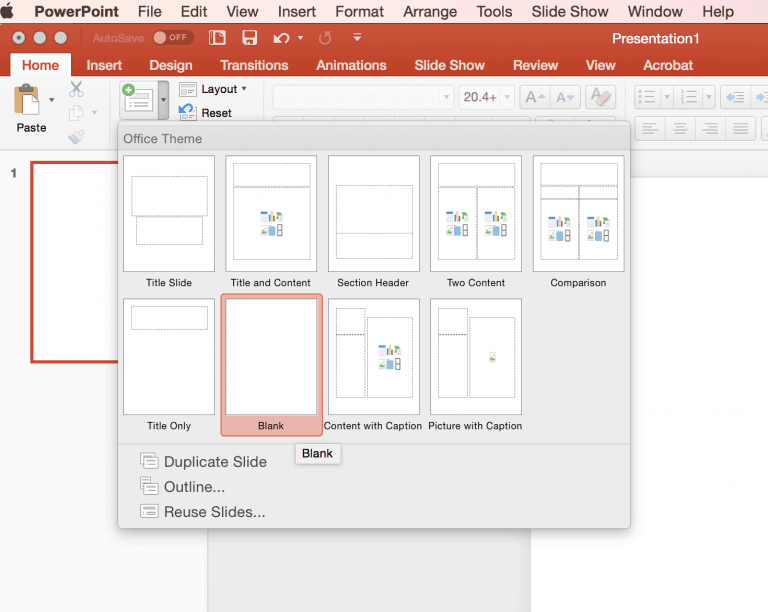Expand the Copy options arrow
768x612 pixels.
[x=94, y=113]
